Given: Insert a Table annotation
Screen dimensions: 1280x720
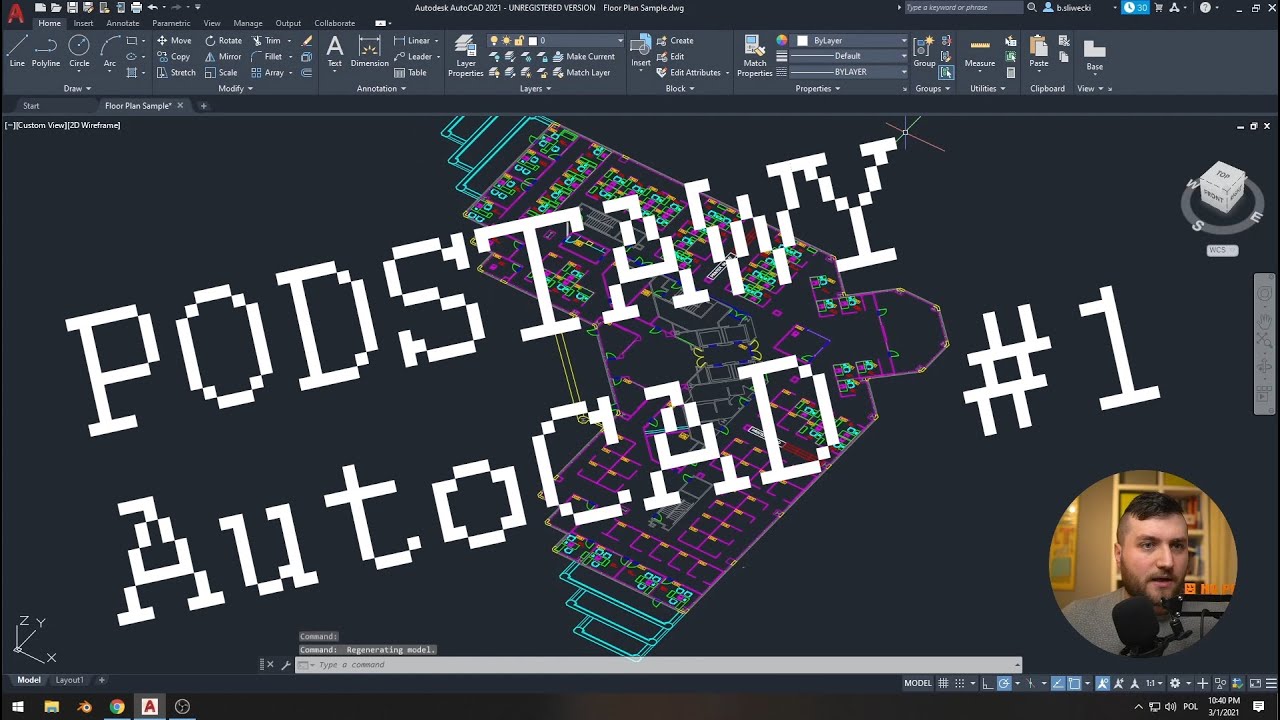Looking at the screenshot, I should click(x=410, y=73).
